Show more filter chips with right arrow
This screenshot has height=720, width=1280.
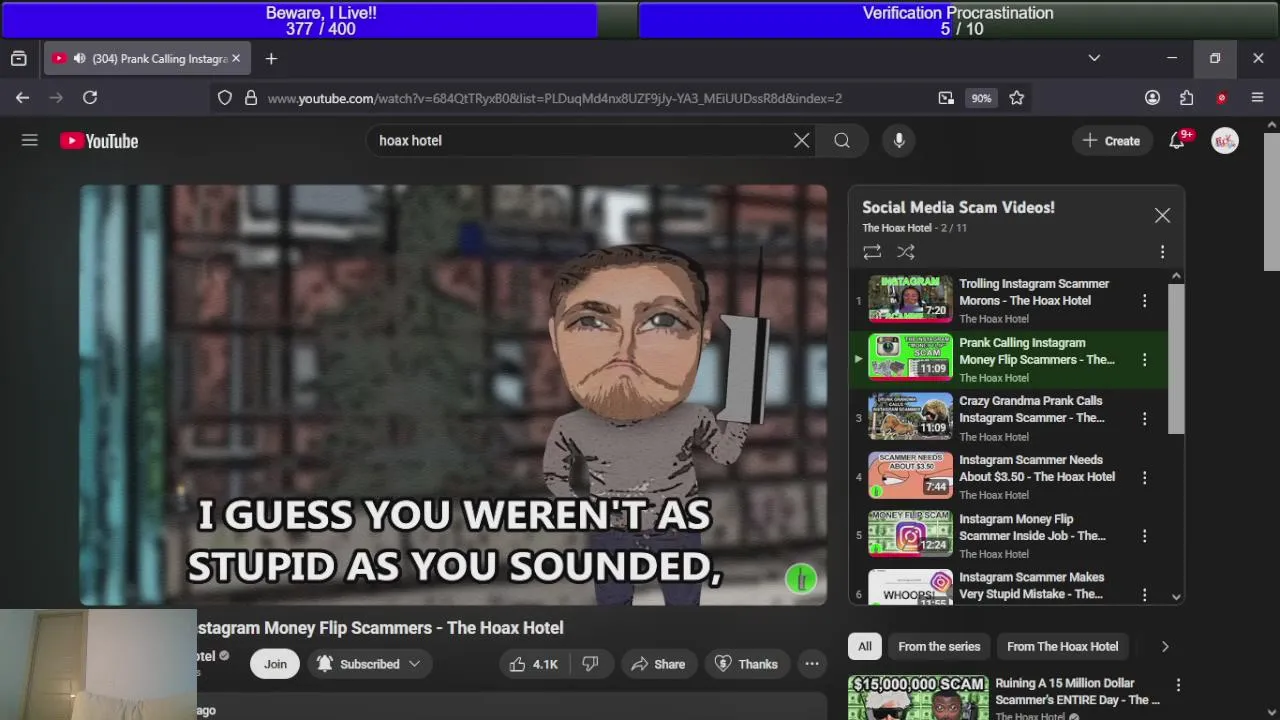tap(1165, 647)
